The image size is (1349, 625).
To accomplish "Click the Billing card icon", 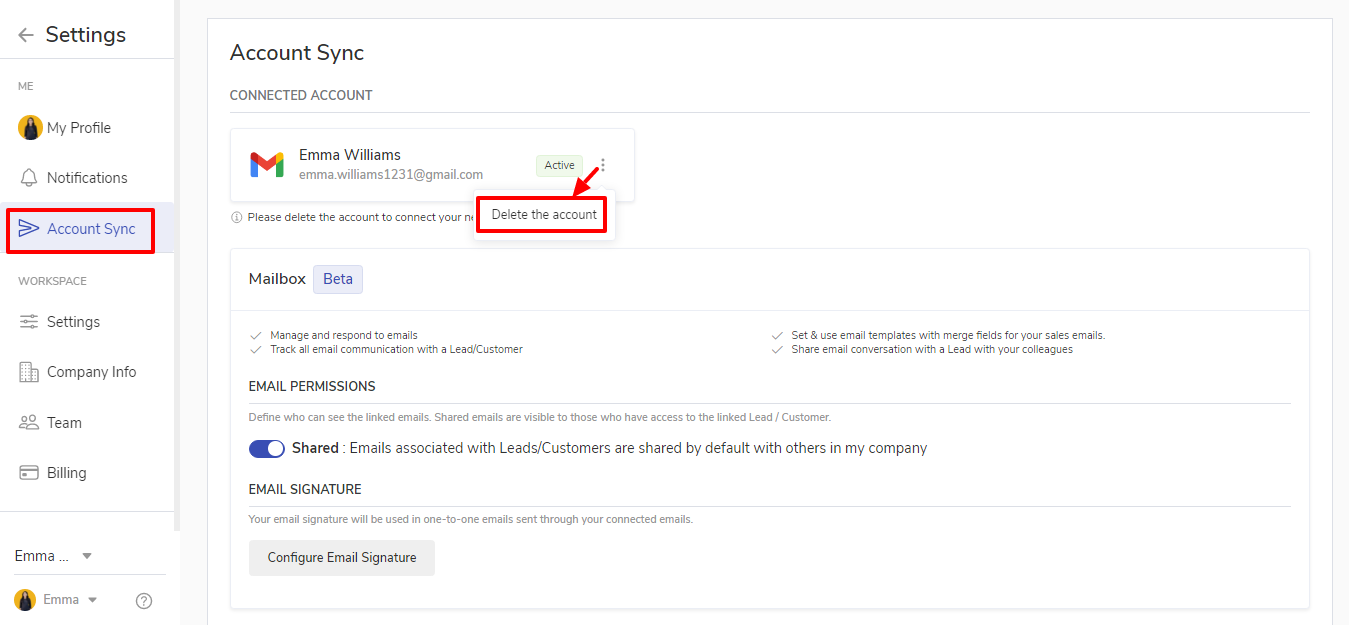I will (x=29, y=473).
